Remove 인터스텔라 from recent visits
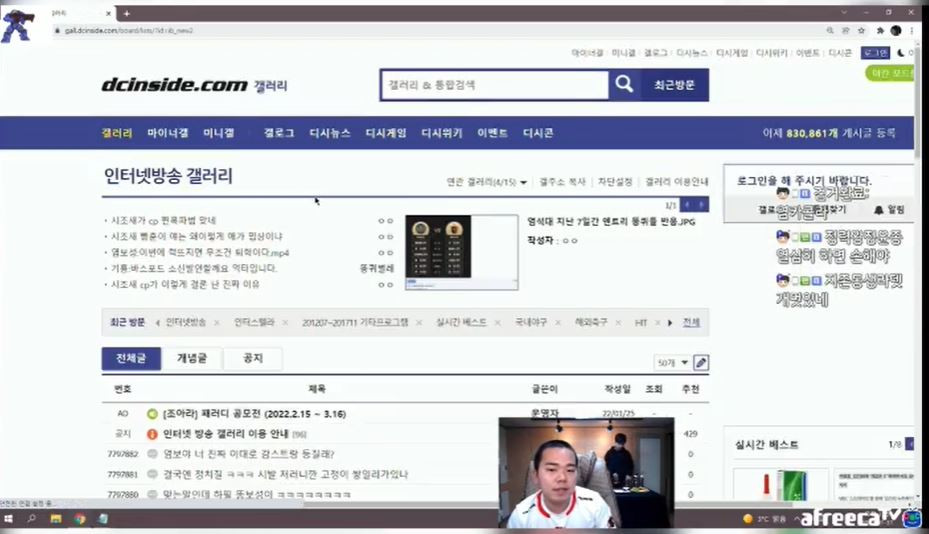 pos(286,323)
